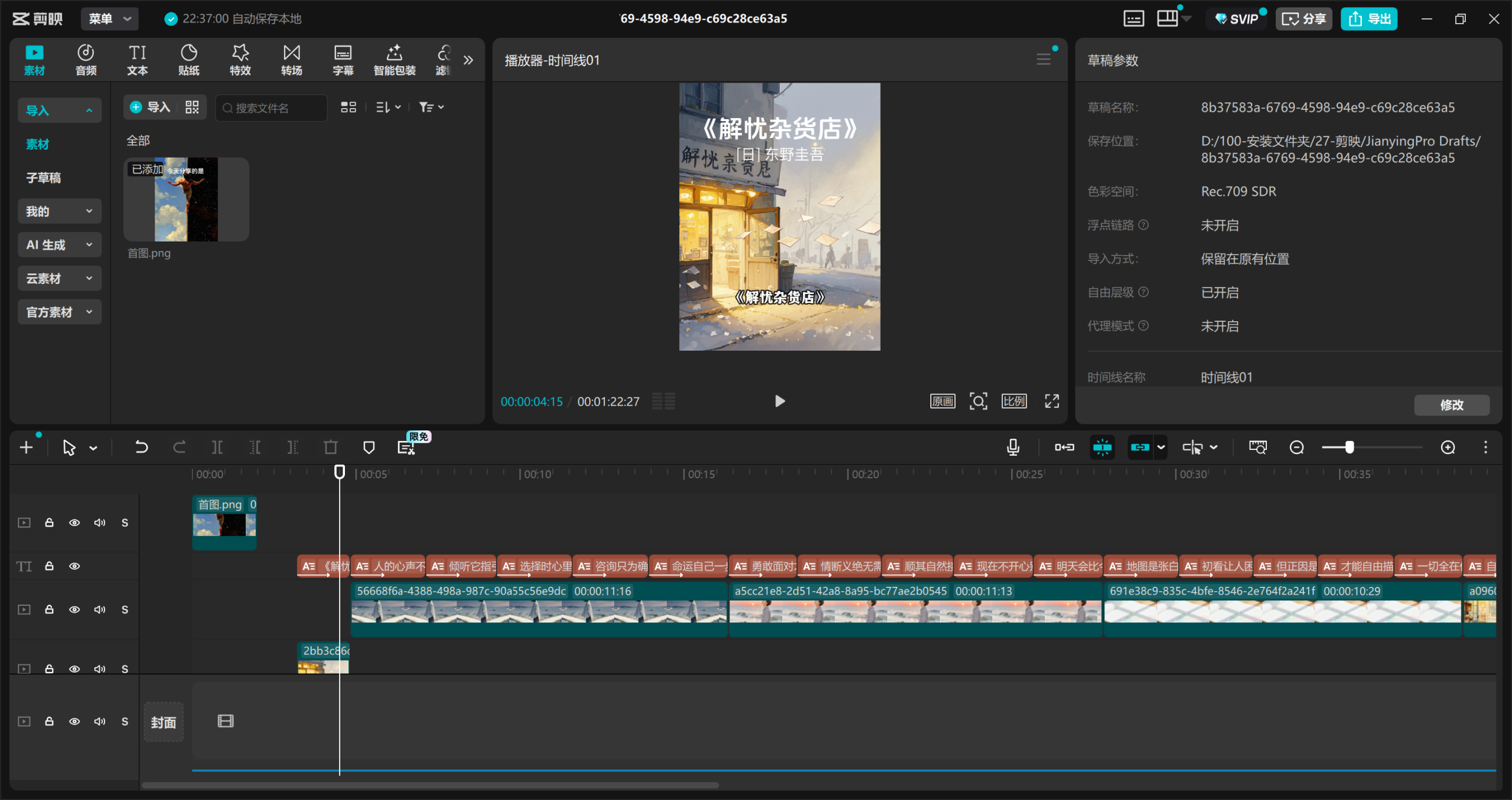
Task: Click the timeline zoom slider handle
Action: coord(1350,447)
